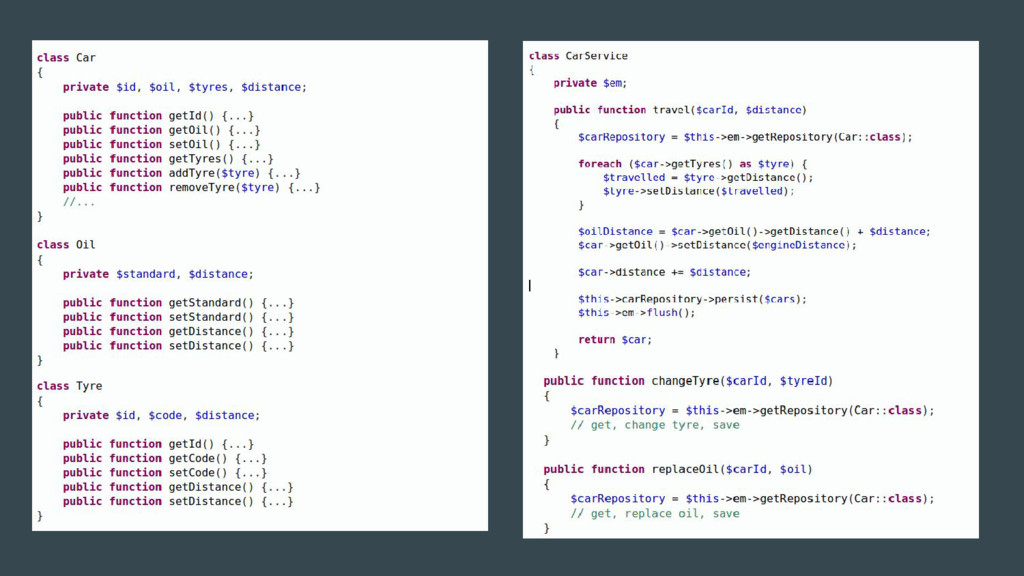1024x576 pixels.
Task: Click the "class Car" declaration line
Action: (x=66, y=57)
